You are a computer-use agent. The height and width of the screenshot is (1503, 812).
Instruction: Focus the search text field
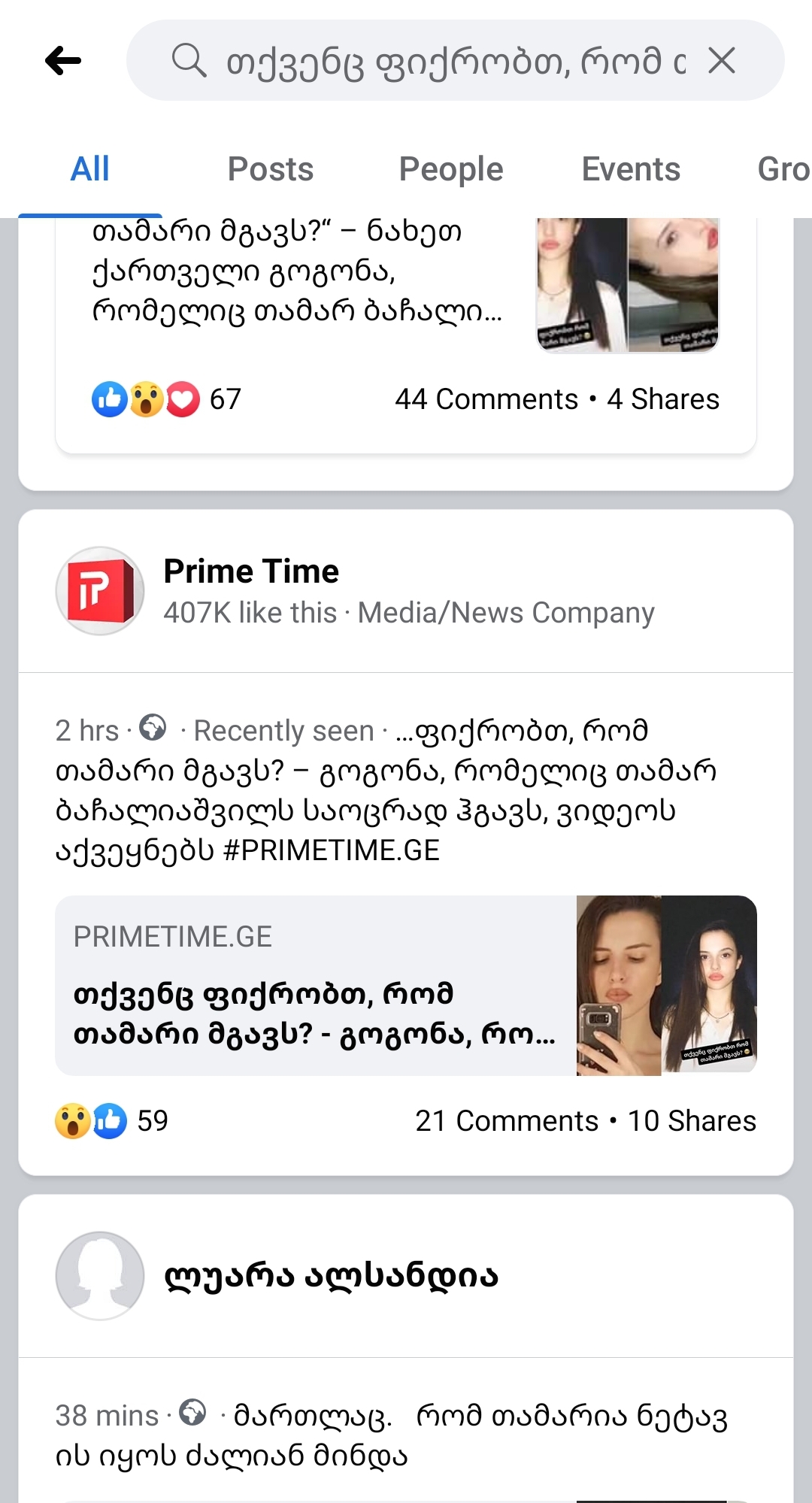point(451,61)
